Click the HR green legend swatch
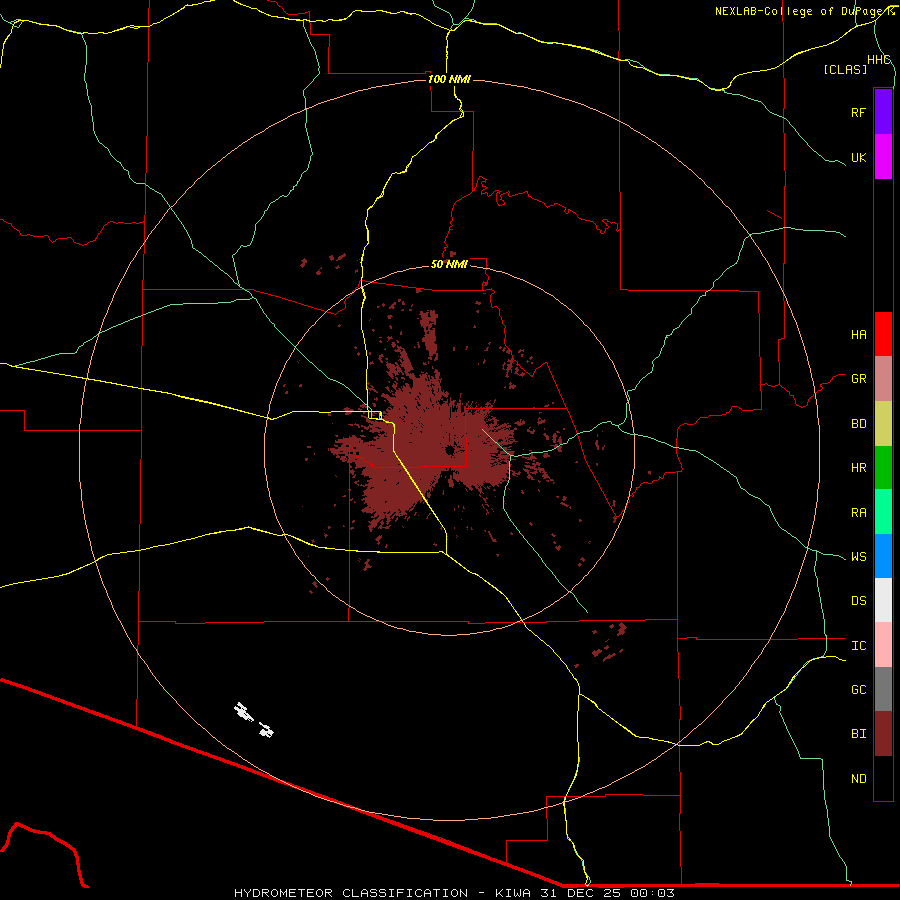 [x=883, y=468]
